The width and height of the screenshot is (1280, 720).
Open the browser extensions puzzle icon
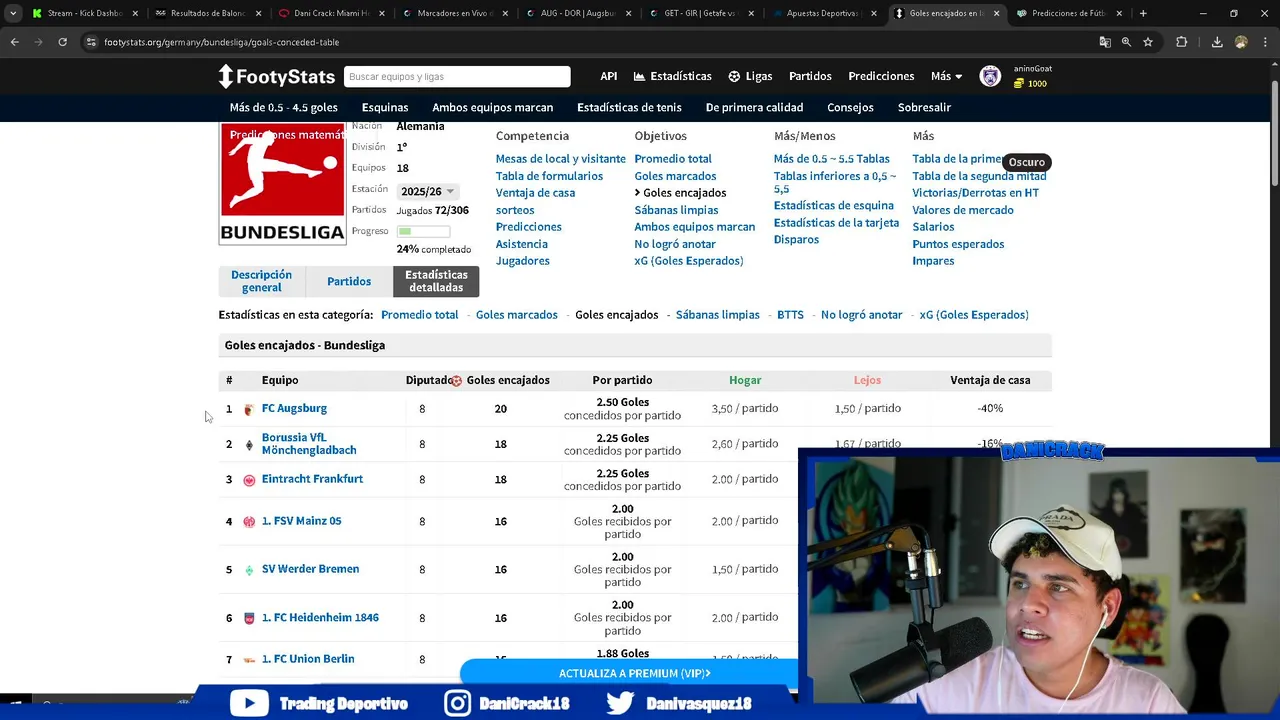coord(1182,42)
